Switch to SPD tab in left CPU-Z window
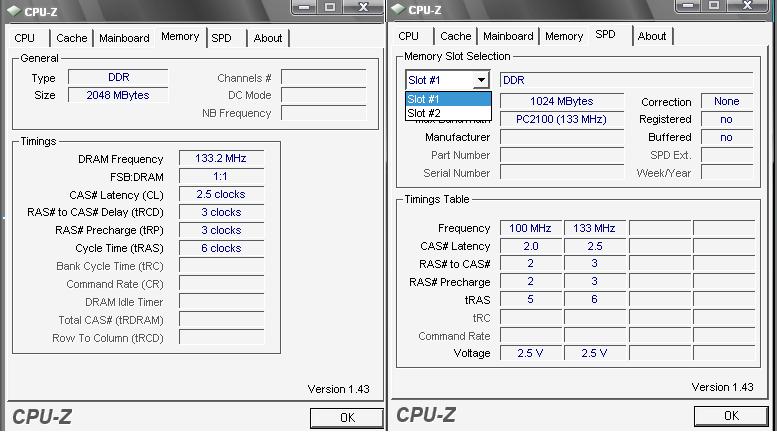Viewport: 777px width, 432px height. point(222,38)
